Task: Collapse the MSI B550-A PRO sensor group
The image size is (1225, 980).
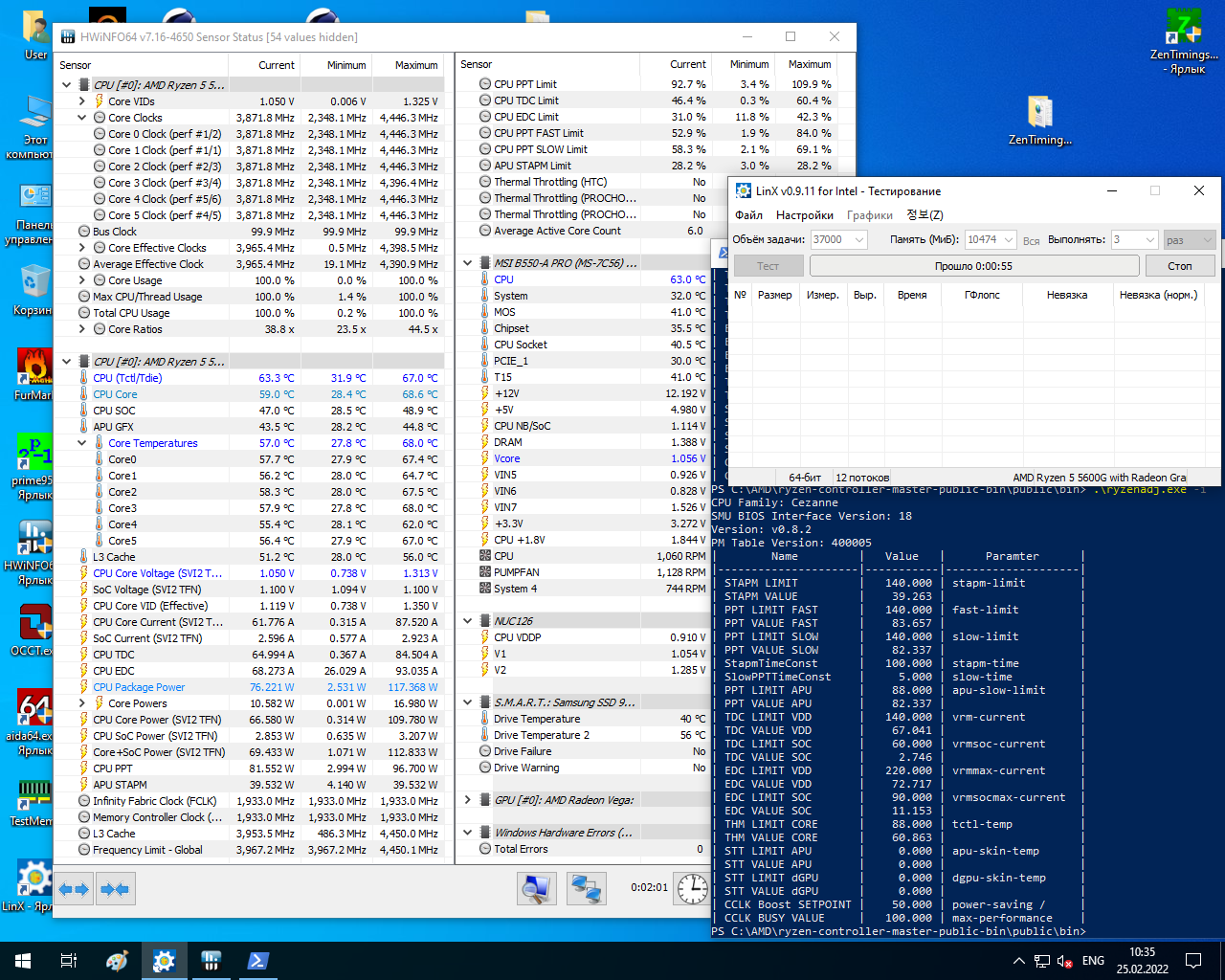Action: [x=468, y=263]
